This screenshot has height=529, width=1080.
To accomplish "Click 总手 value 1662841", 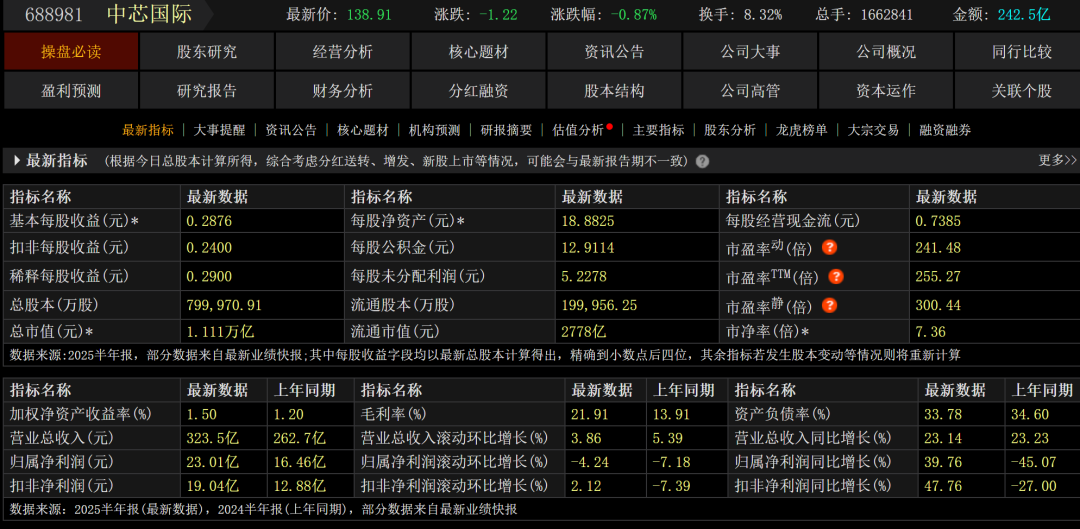I will (x=887, y=14).
